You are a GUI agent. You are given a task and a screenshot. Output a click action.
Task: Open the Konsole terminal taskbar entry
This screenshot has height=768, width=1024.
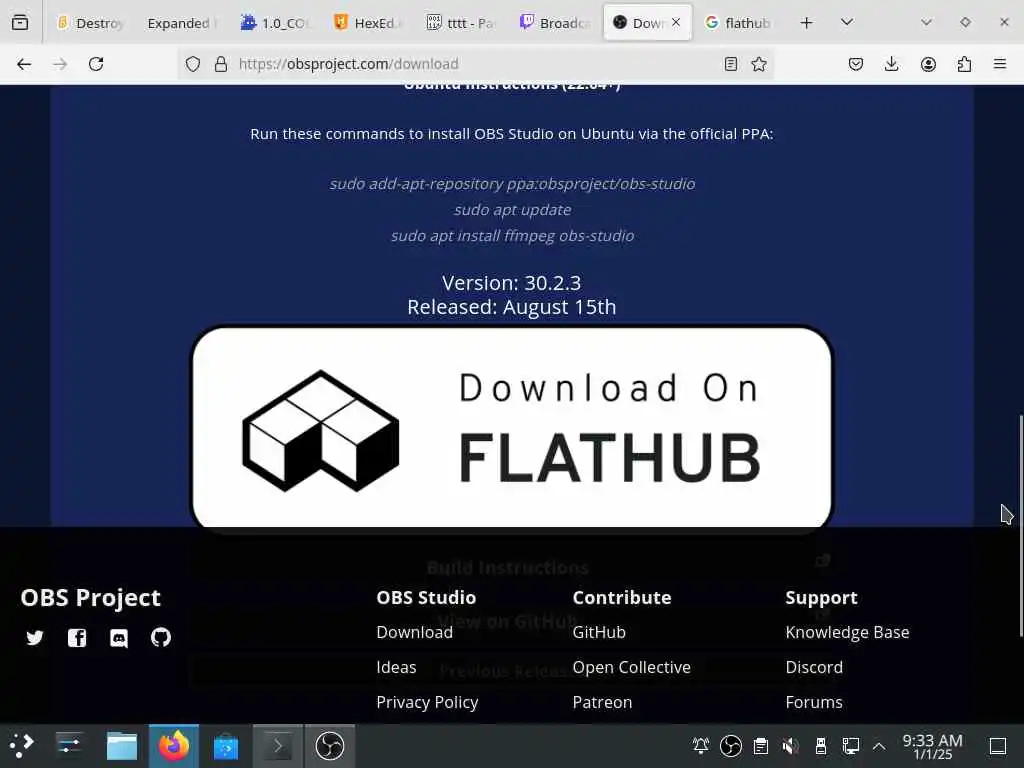[x=278, y=746]
